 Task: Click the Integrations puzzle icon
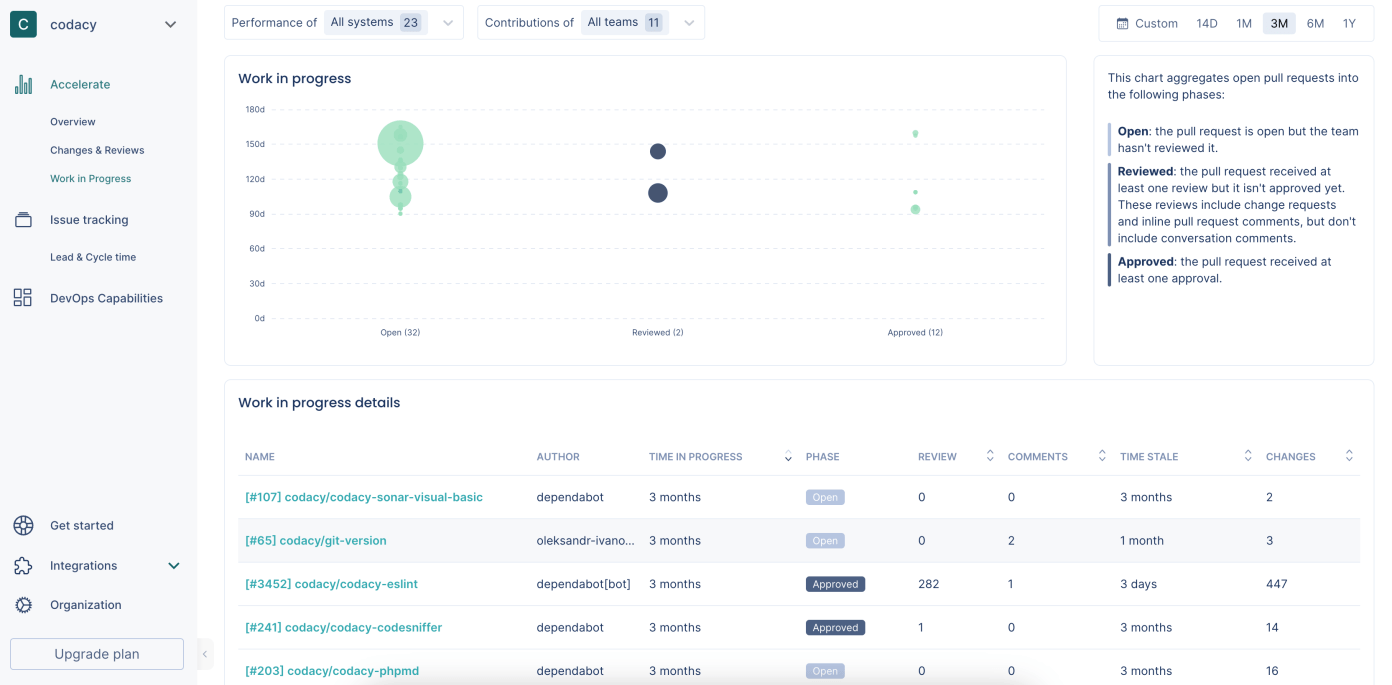point(23,566)
